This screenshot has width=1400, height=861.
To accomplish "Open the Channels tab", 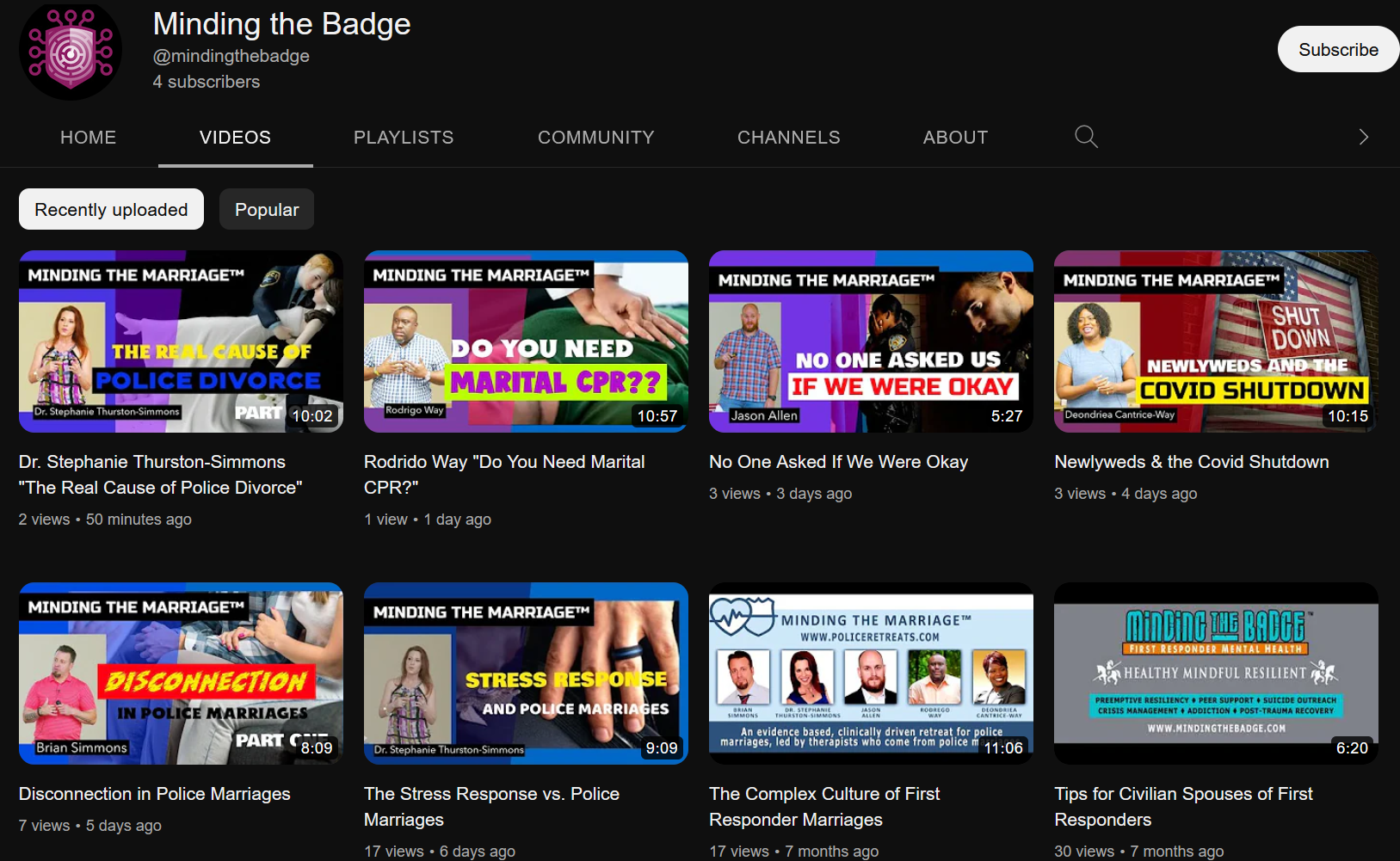I will coord(788,138).
